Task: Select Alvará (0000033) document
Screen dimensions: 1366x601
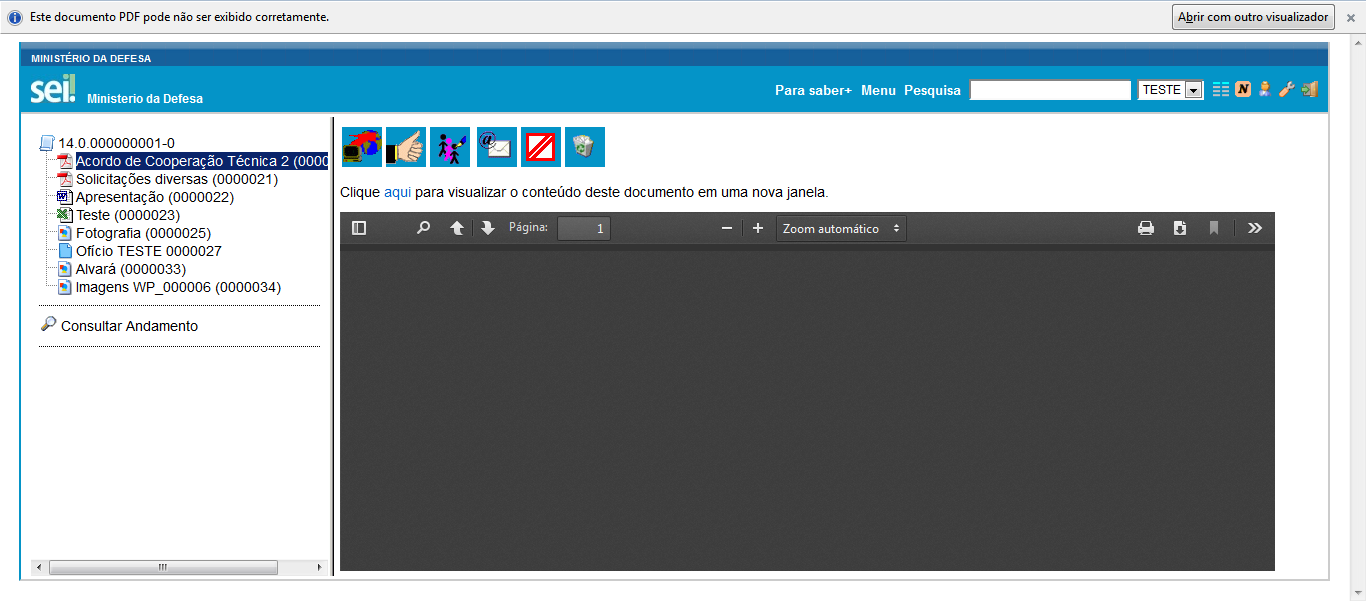Action: tap(131, 269)
